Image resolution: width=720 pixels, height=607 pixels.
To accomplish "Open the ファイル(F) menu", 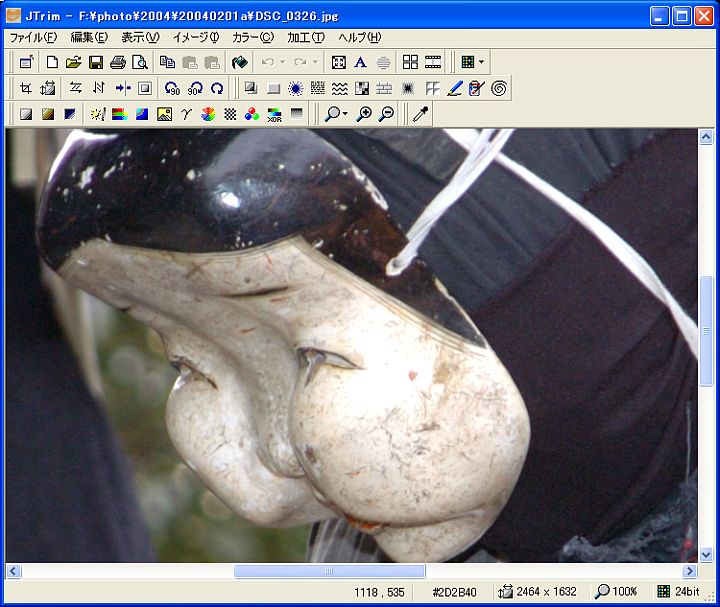I will (33, 37).
